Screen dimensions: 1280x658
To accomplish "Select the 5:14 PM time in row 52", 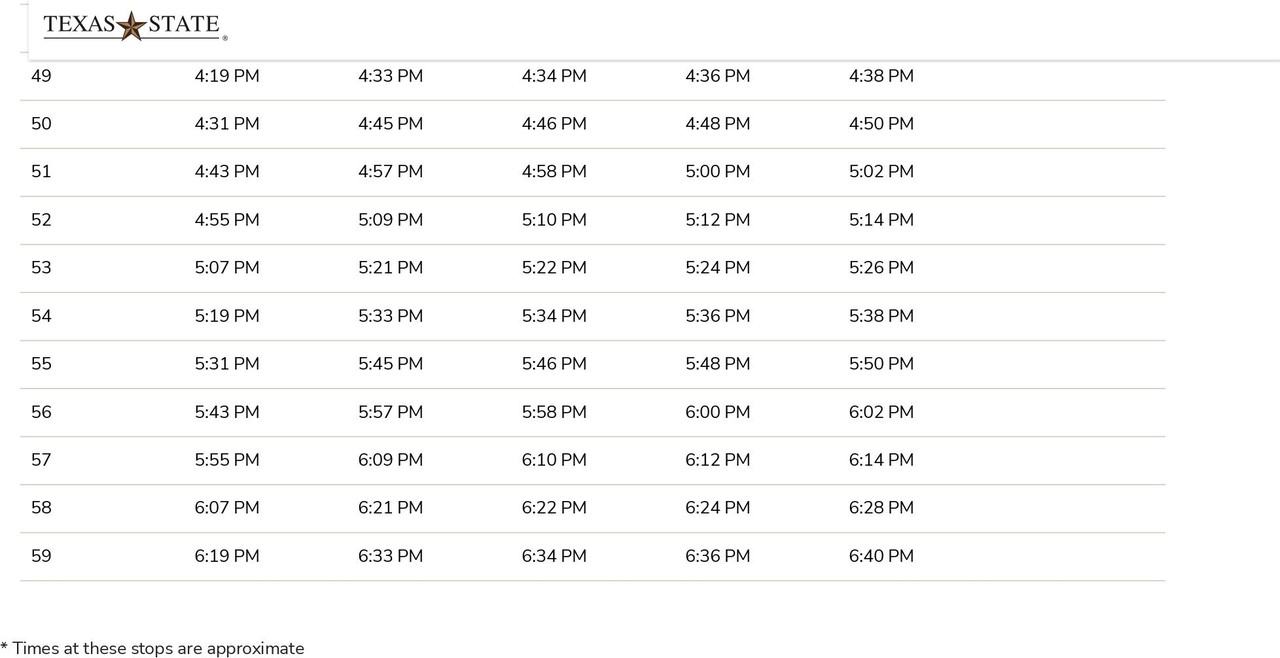I will pyautogui.click(x=881, y=220).
